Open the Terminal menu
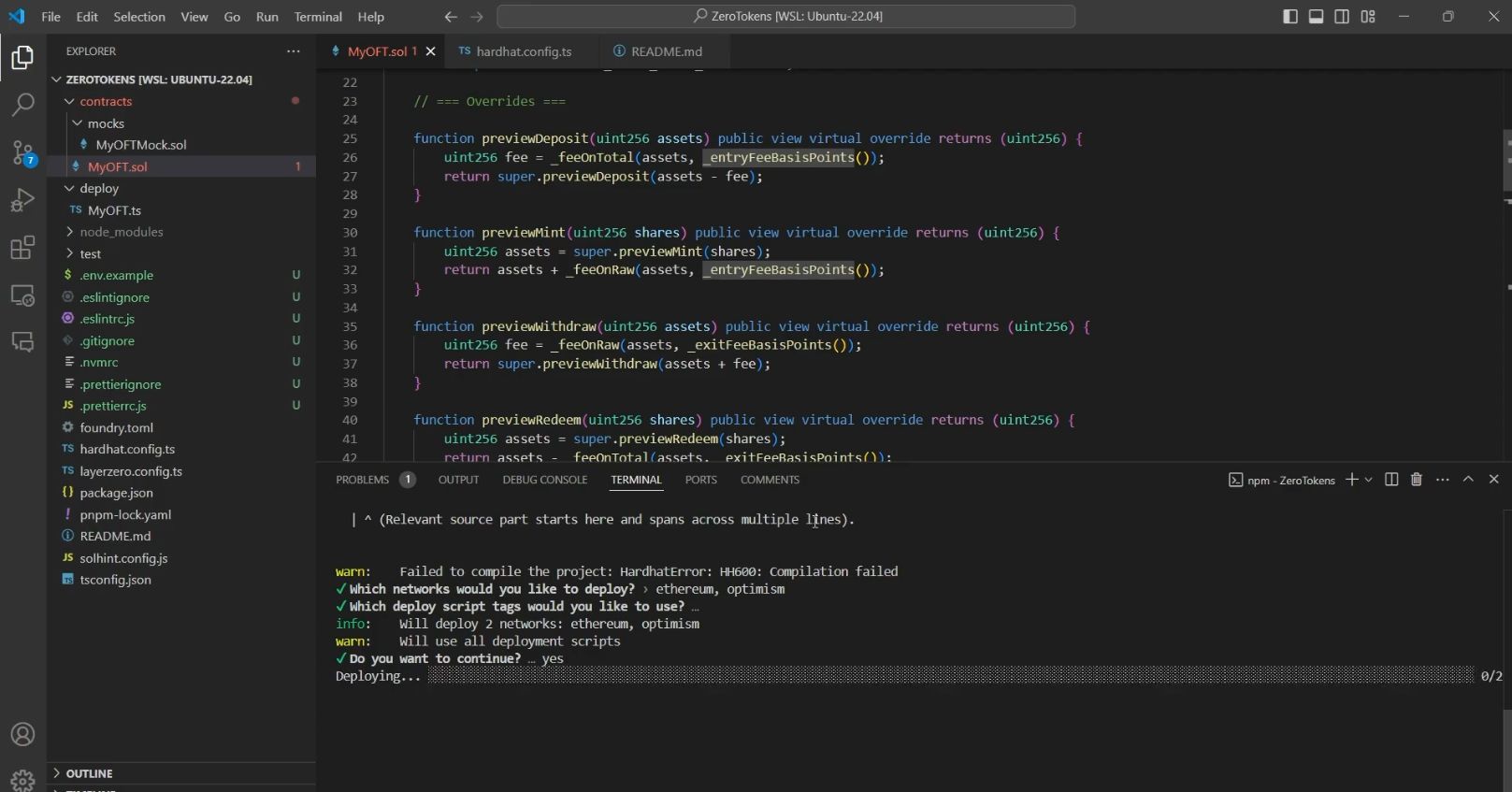 [x=318, y=17]
